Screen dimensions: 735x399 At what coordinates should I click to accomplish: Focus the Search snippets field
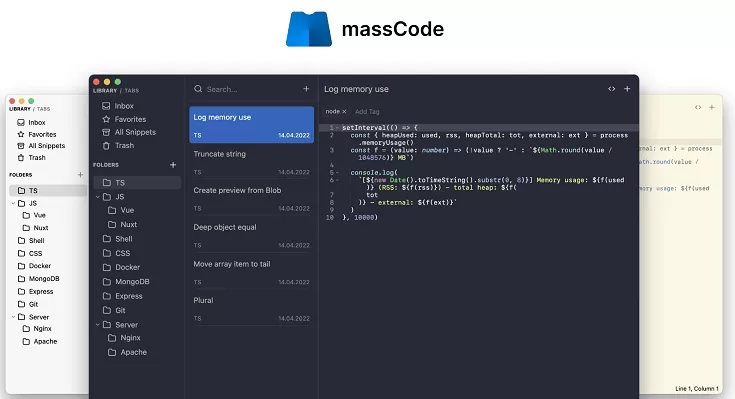[251, 89]
